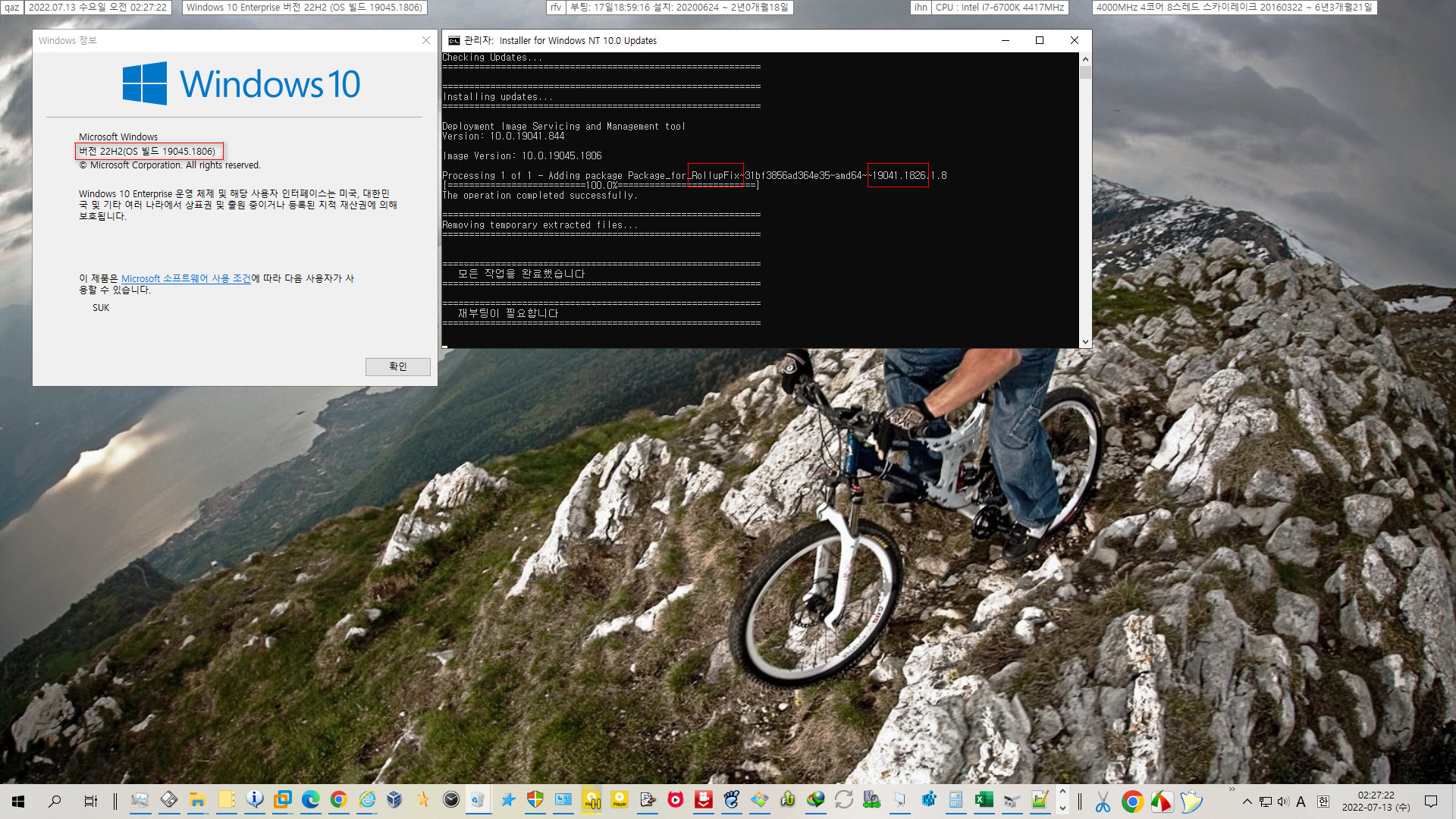1456x819 pixels.
Task: Show hidden system tray icons
Action: 1247,802
